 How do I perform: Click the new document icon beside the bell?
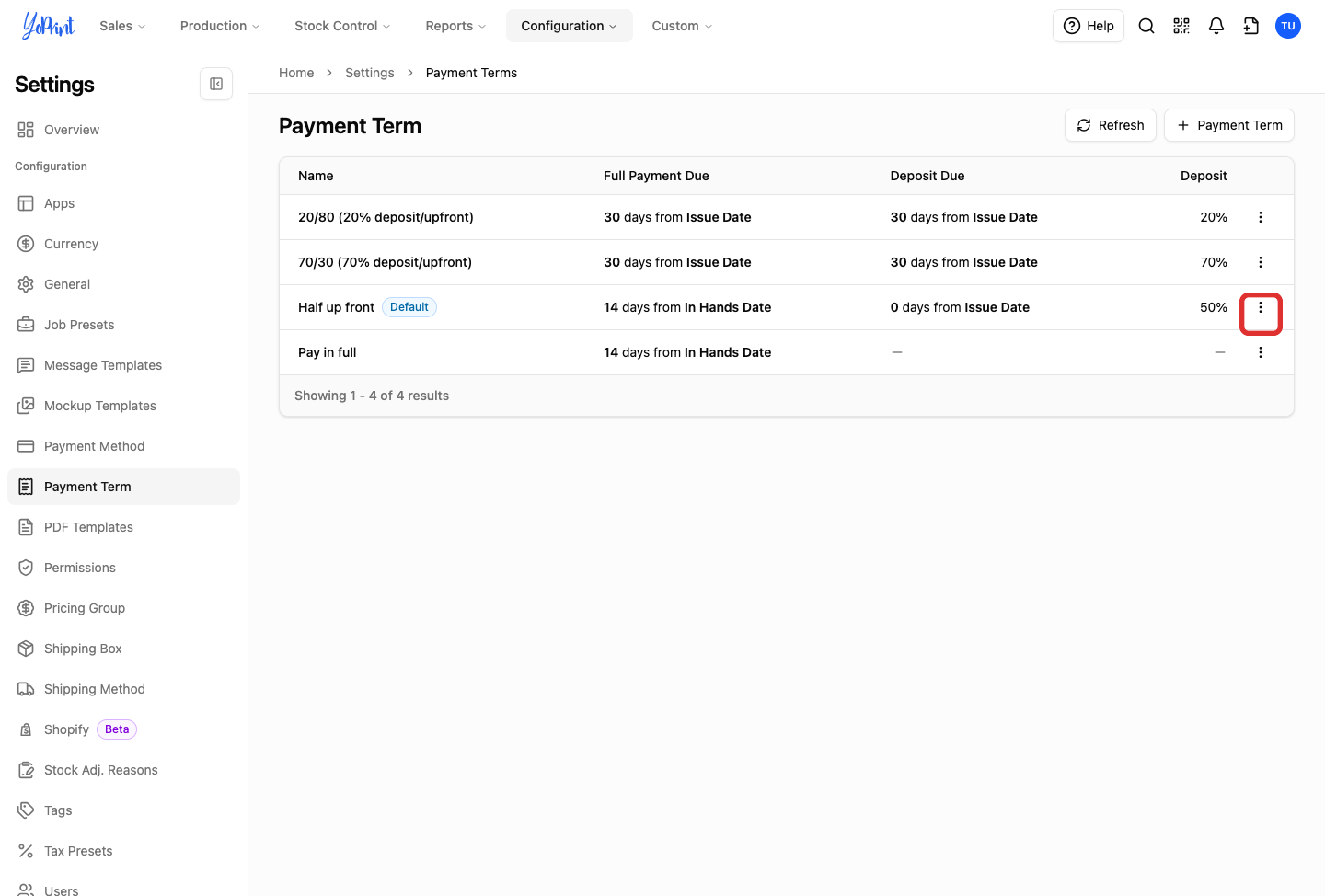click(x=1251, y=26)
